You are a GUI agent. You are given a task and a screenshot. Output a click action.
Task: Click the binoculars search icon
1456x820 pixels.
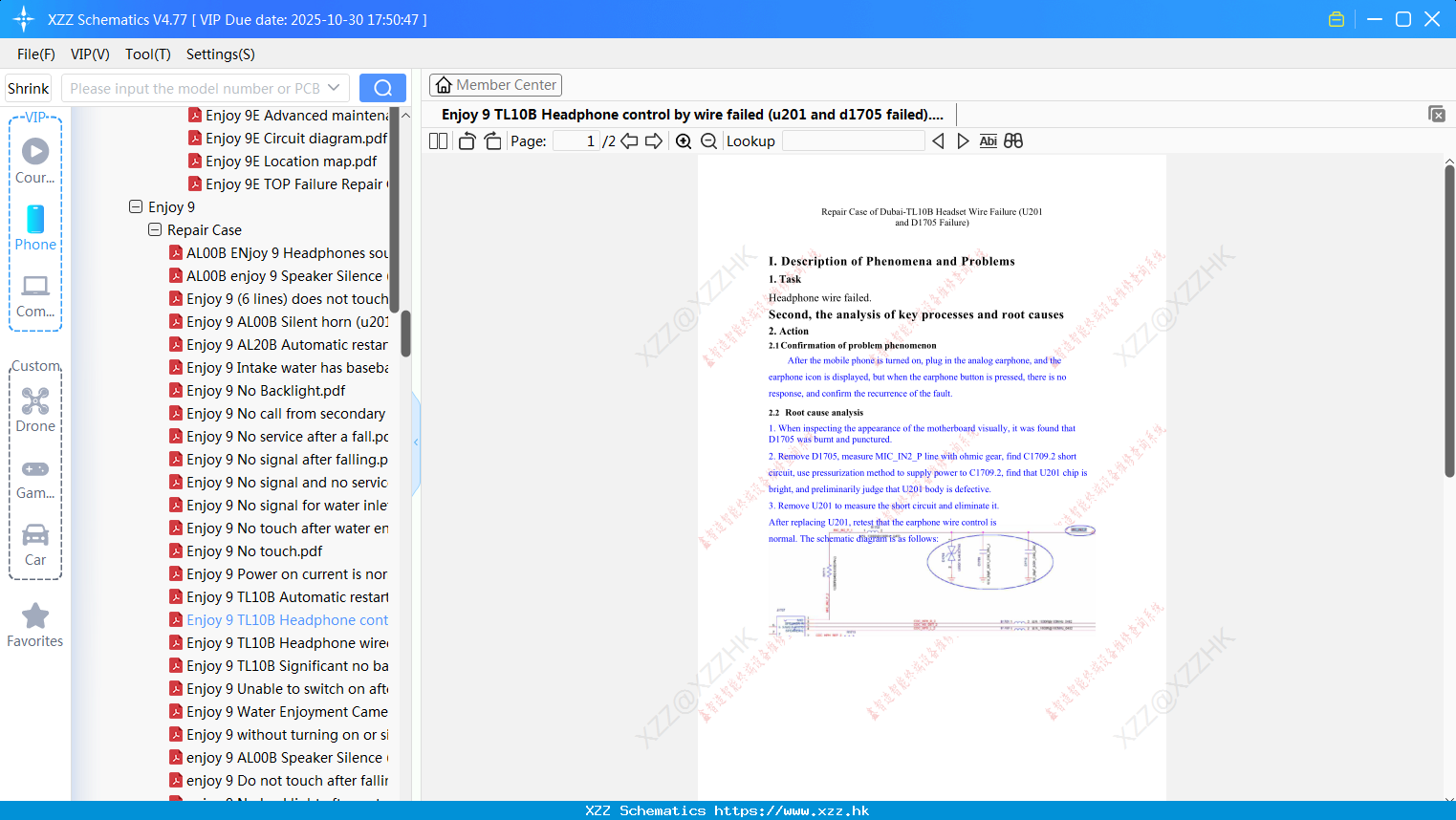click(x=1013, y=140)
